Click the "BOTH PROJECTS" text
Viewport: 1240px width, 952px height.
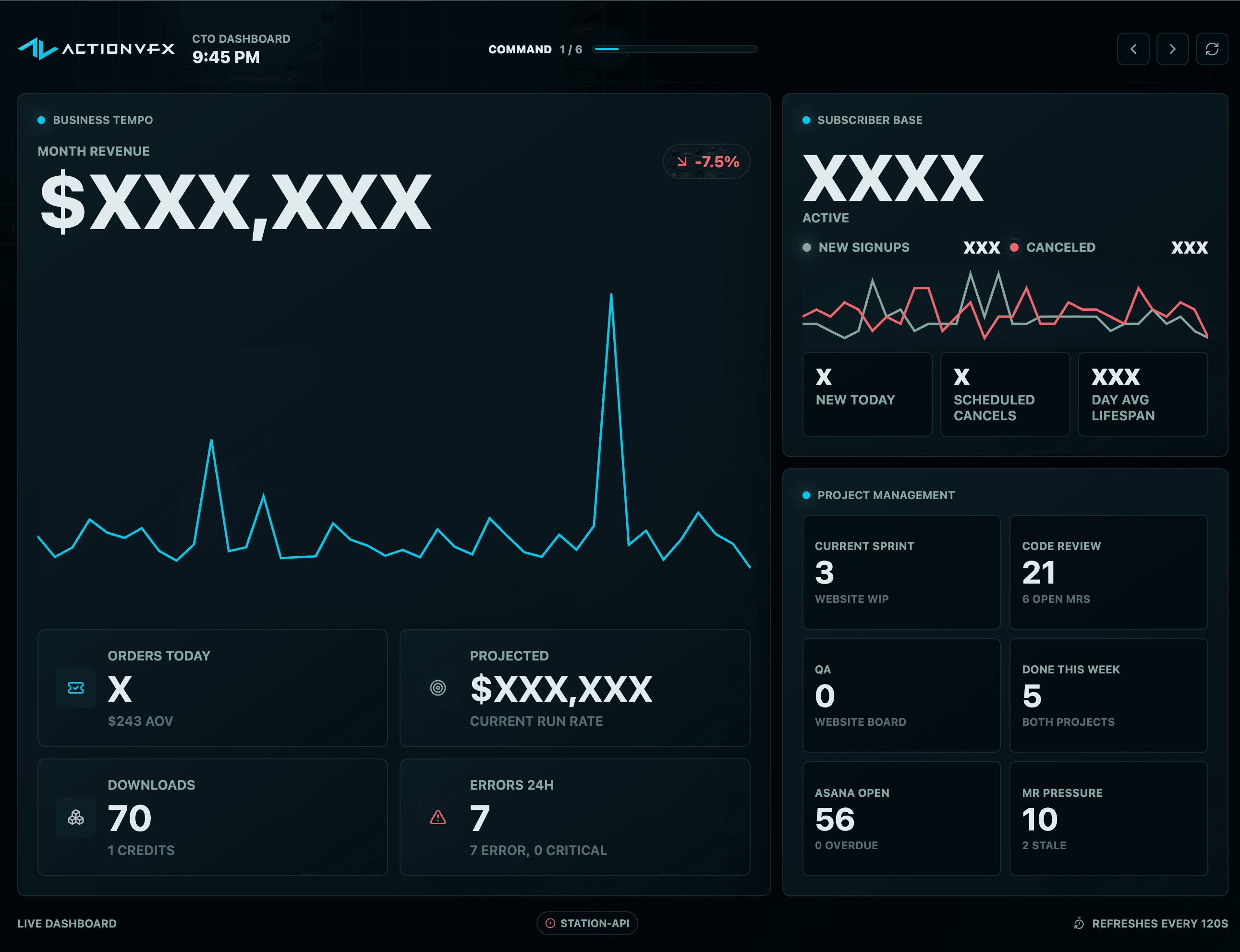pyautogui.click(x=1069, y=722)
